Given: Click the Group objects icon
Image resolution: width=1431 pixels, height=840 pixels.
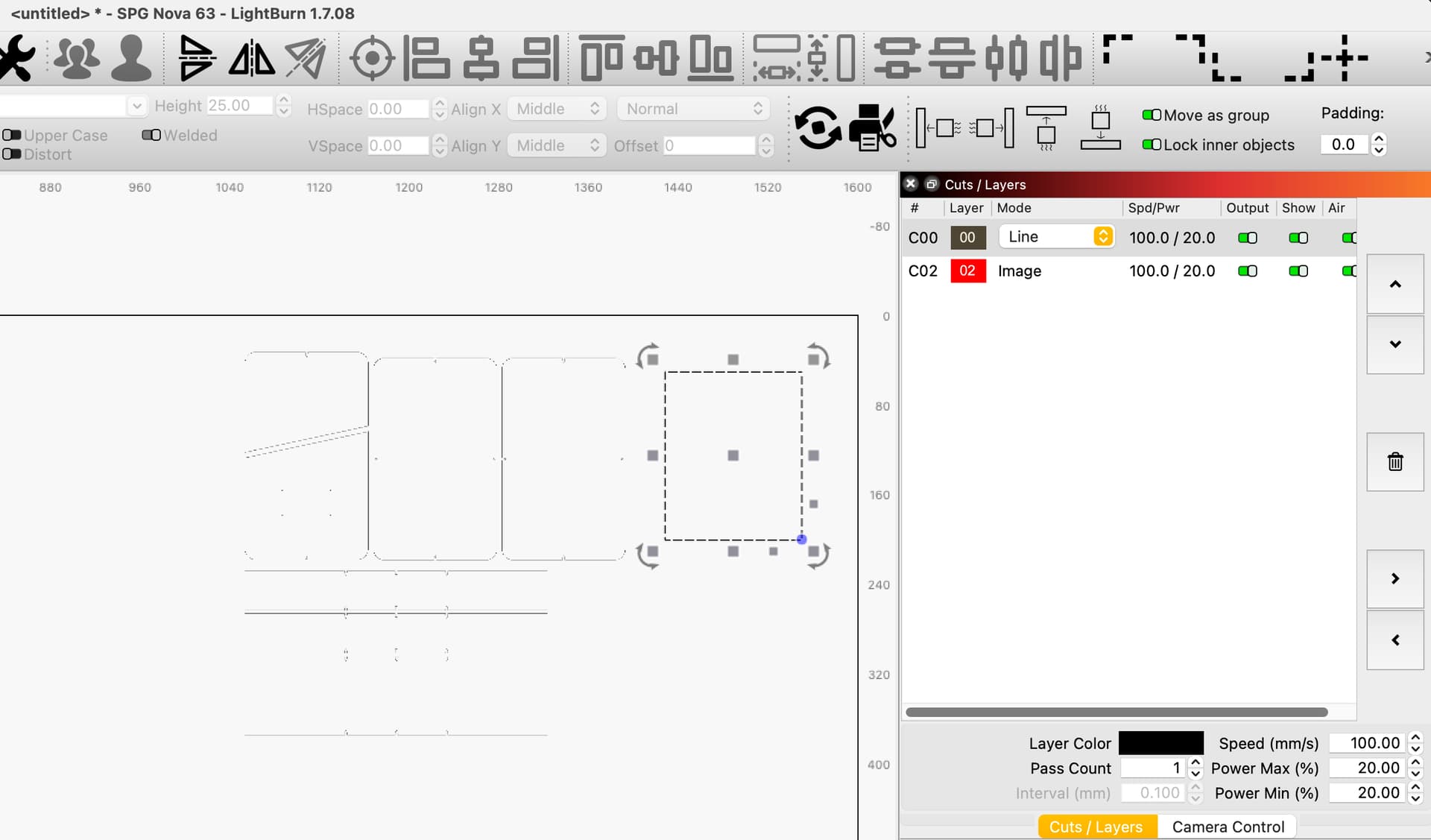Looking at the screenshot, I should click(x=77, y=57).
